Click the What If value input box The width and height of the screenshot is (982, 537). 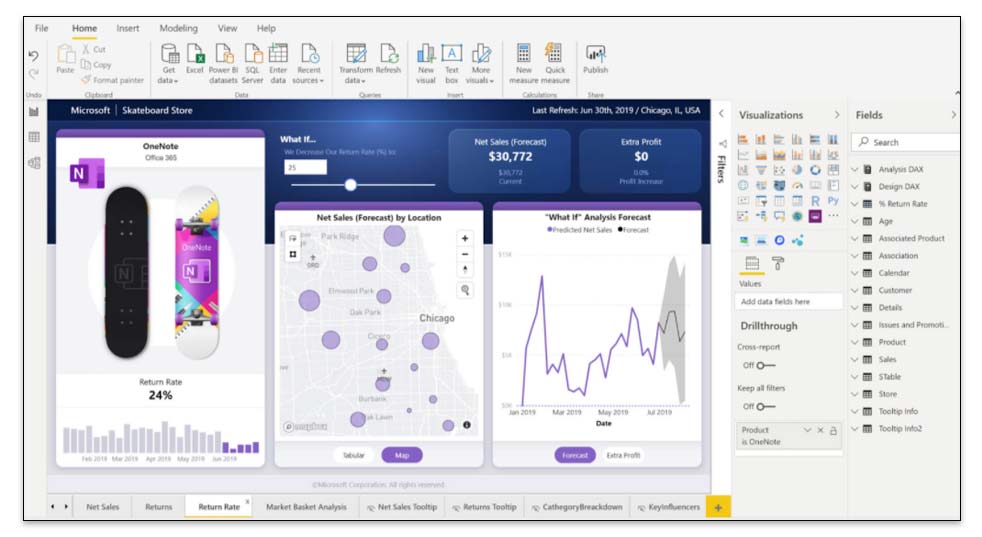pos(306,167)
